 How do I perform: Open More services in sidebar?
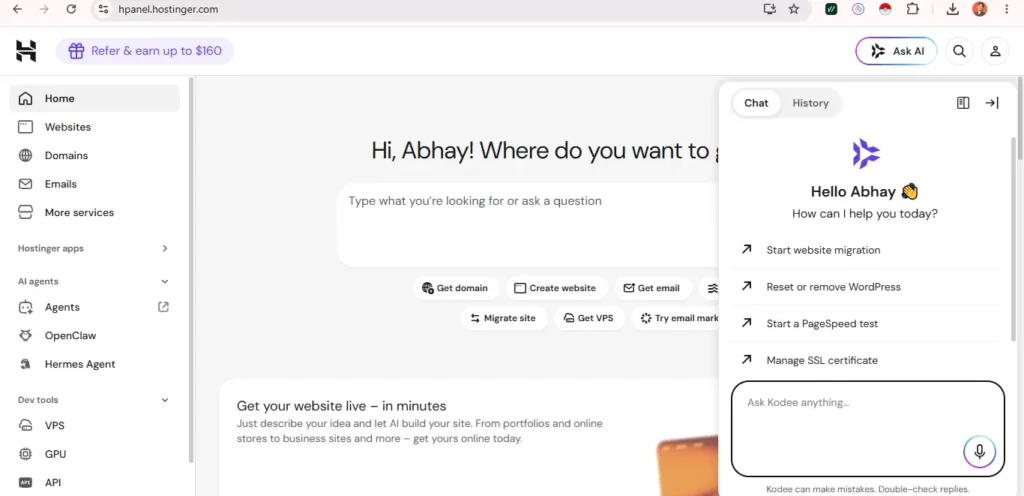pyautogui.click(x=95, y=213)
